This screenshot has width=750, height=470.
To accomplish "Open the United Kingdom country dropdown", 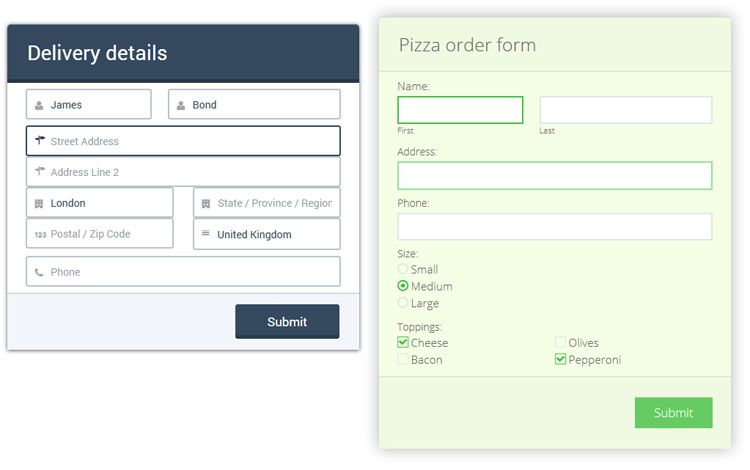I will (x=267, y=234).
